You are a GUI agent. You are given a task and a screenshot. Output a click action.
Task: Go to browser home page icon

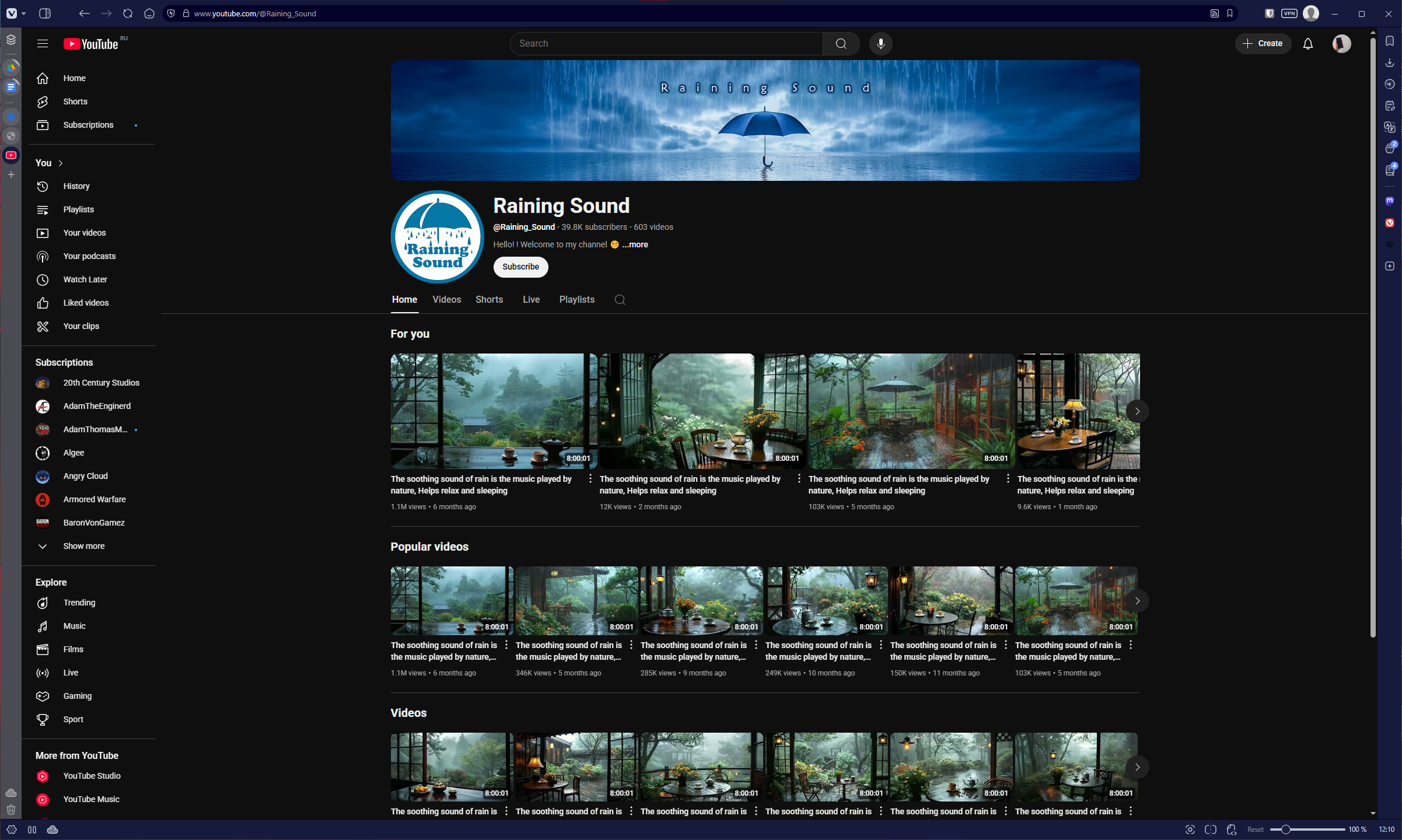click(149, 13)
